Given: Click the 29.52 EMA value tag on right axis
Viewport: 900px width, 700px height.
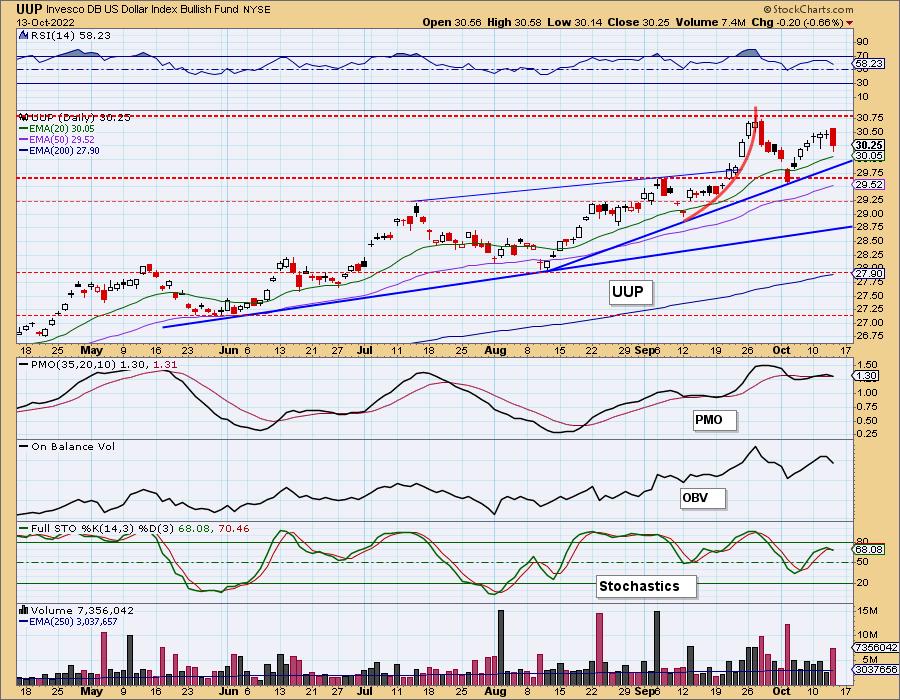Looking at the screenshot, I should coord(869,184).
